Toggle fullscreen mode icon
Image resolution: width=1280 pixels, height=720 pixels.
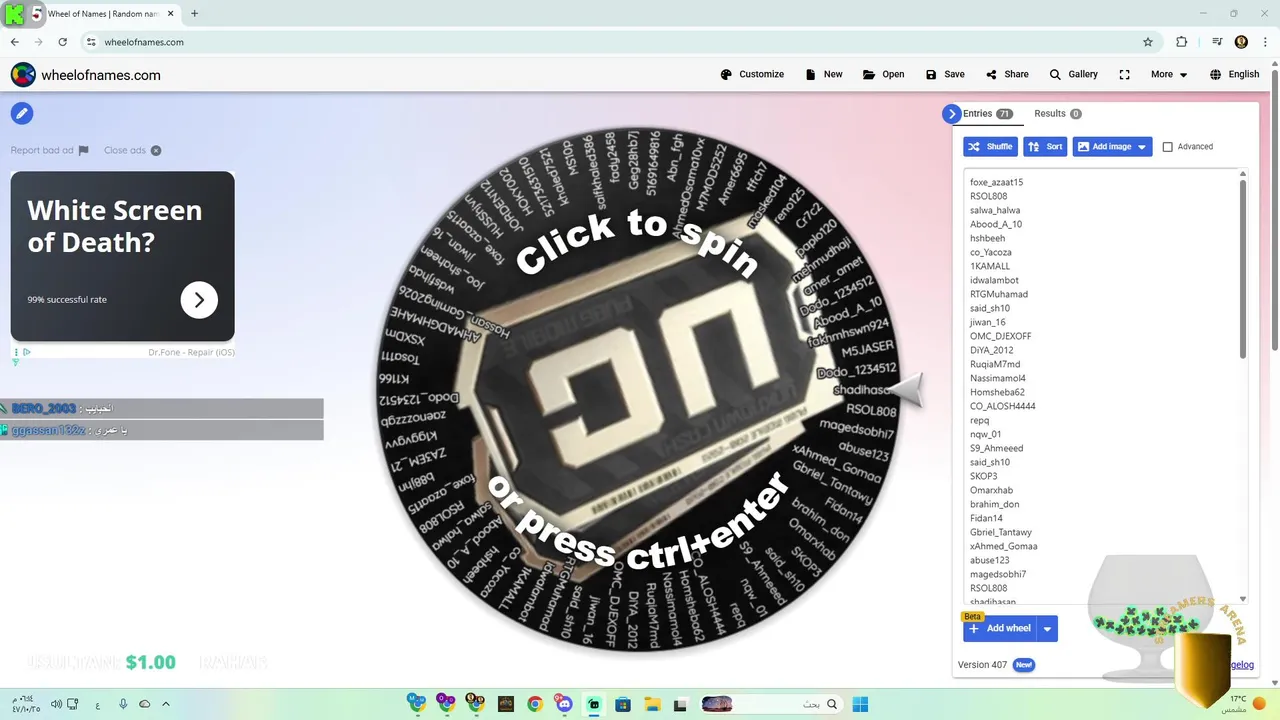tap(1124, 74)
